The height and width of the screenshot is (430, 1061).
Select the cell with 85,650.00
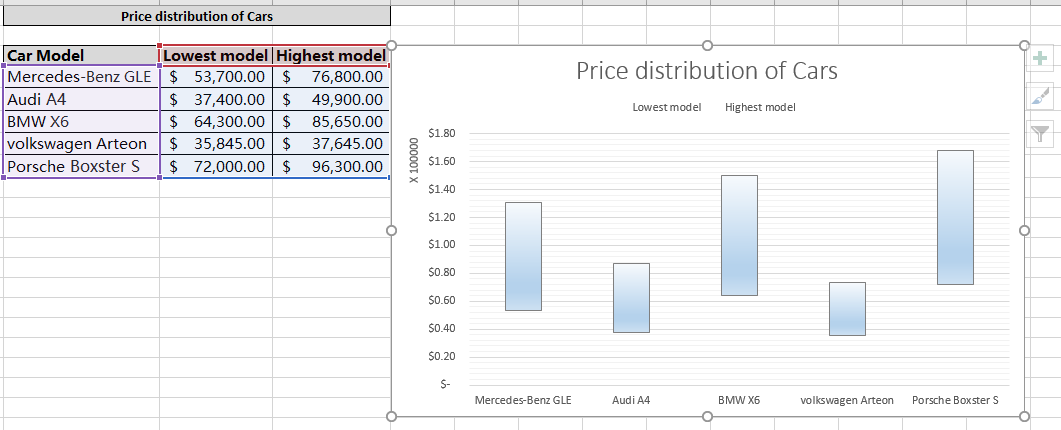(x=331, y=122)
